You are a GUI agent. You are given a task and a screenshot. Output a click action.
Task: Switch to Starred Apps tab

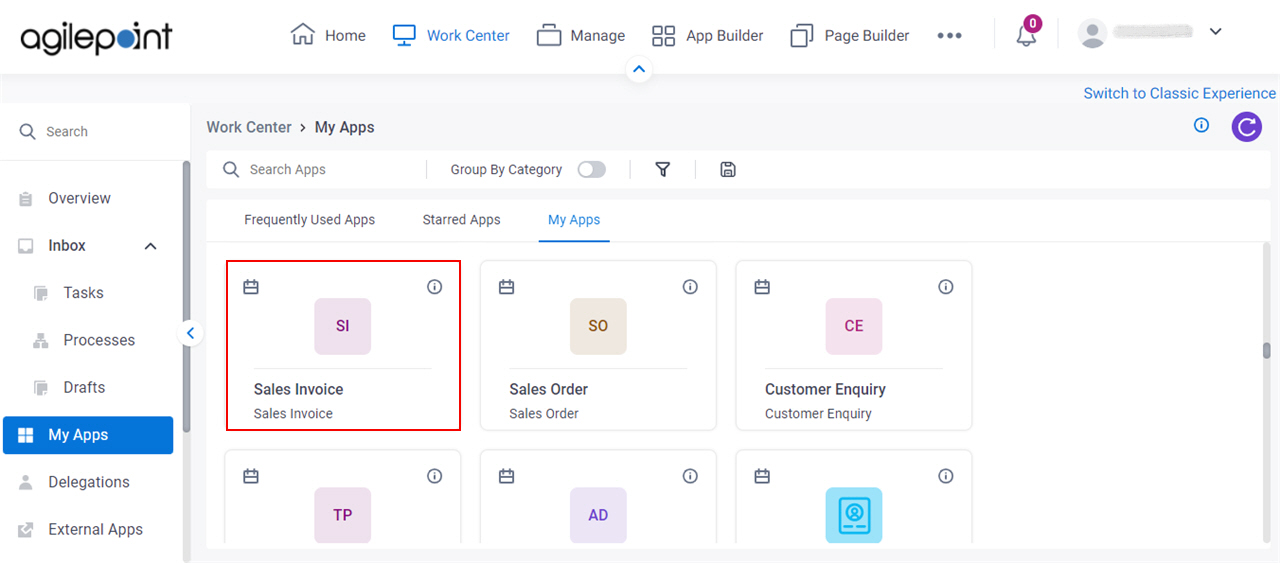tap(461, 219)
